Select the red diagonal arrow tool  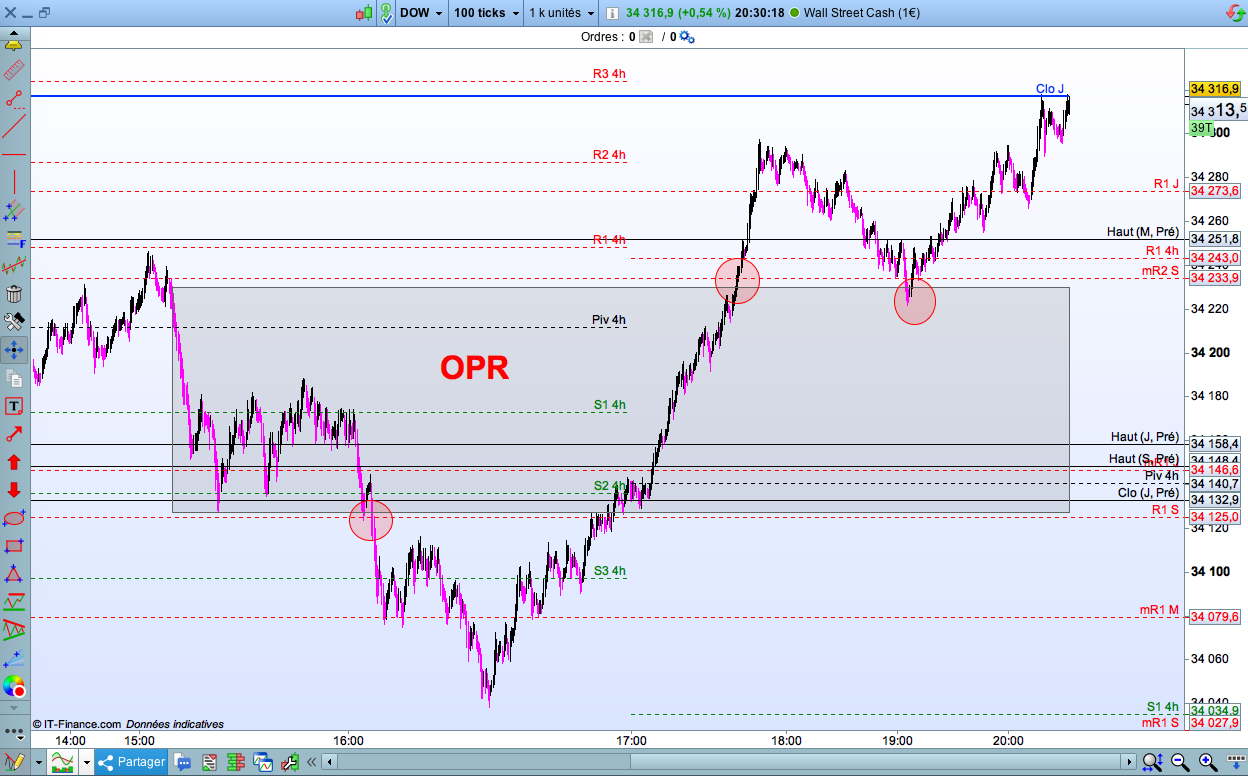coord(14,434)
